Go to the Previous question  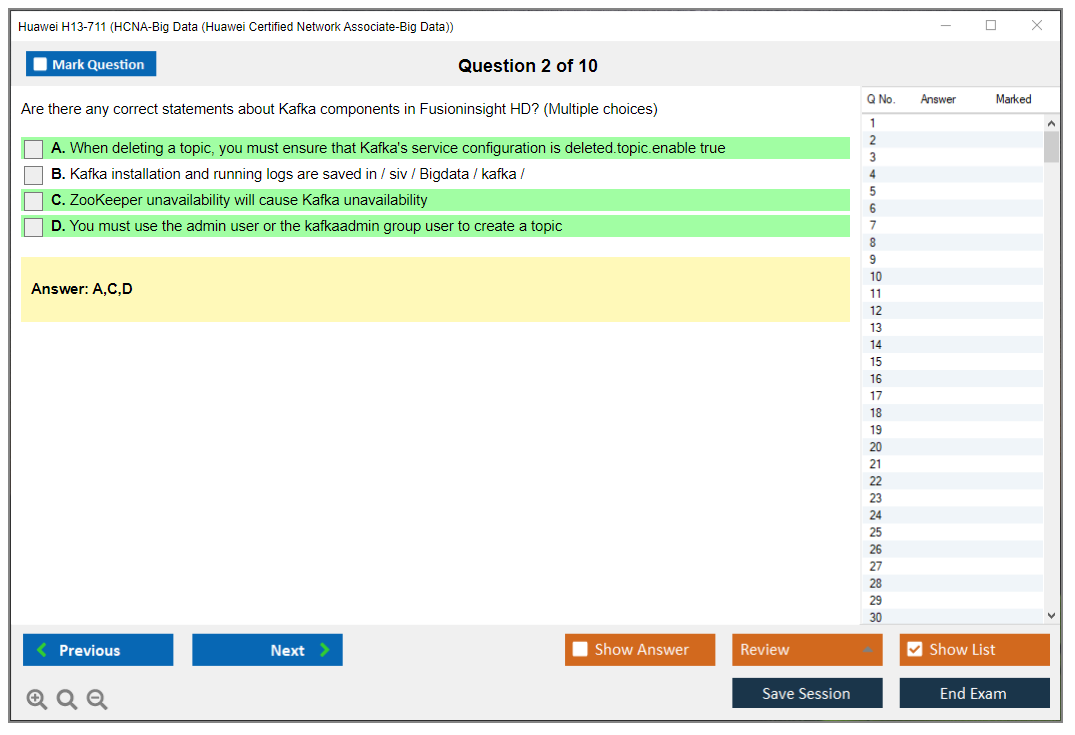tap(98, 650)
